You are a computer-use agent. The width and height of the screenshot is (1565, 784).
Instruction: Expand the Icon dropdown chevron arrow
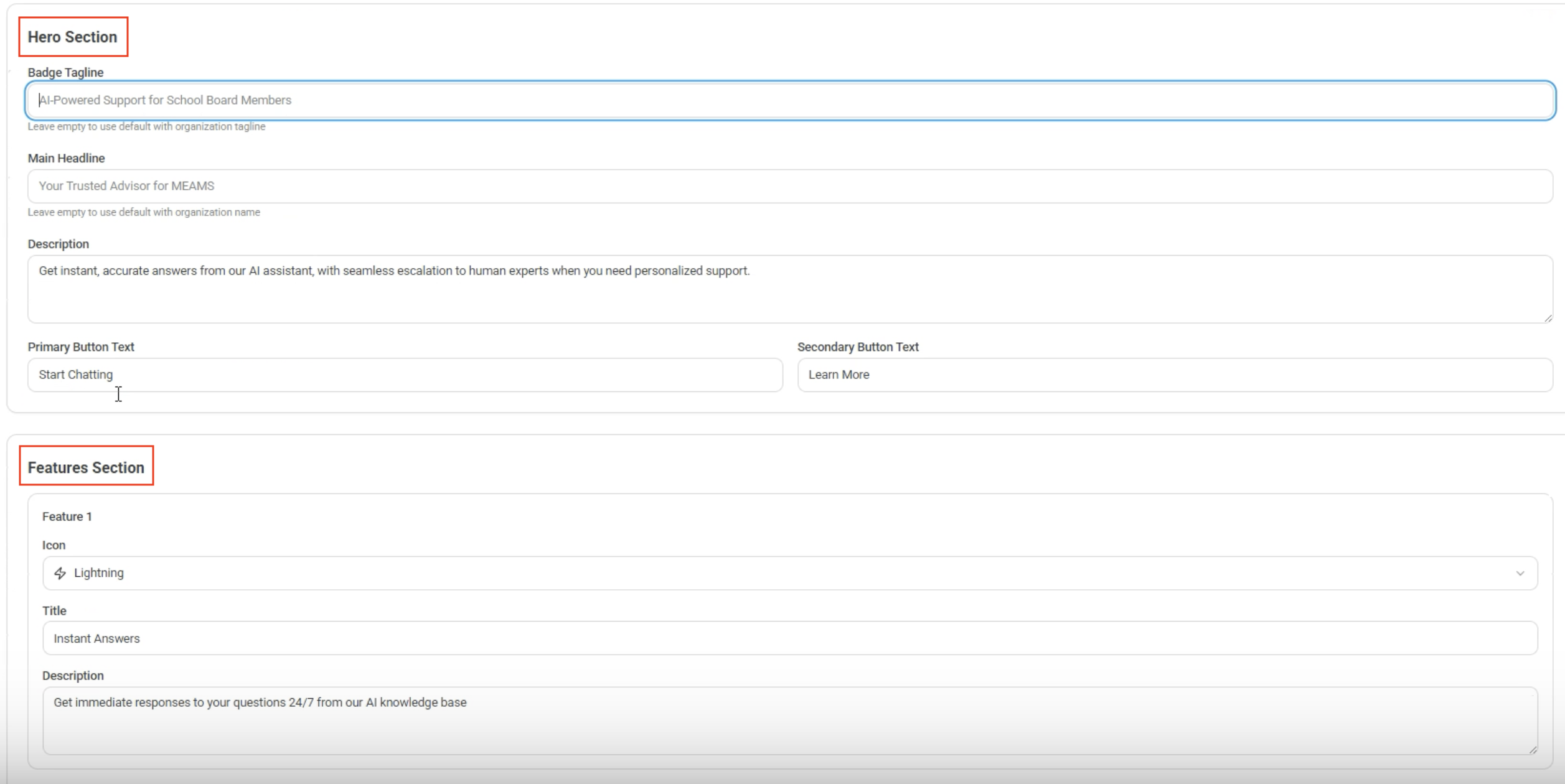[x=1520, y=573]
